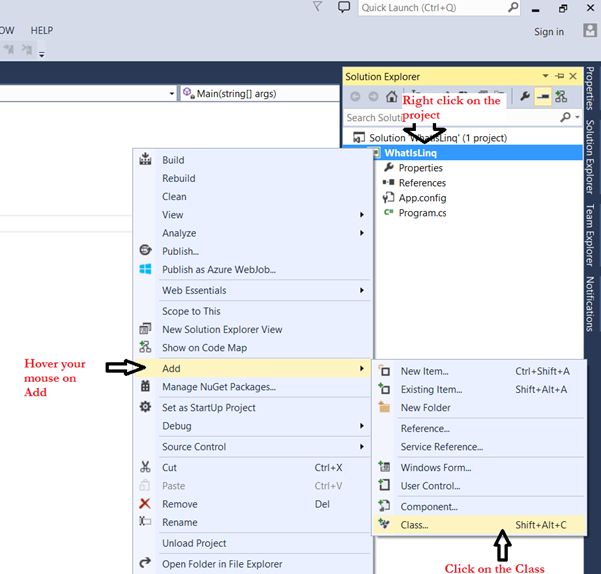Click the Open Folder in File Explorer arrow icon
The image size is (601, 574).
pos(145,563)
